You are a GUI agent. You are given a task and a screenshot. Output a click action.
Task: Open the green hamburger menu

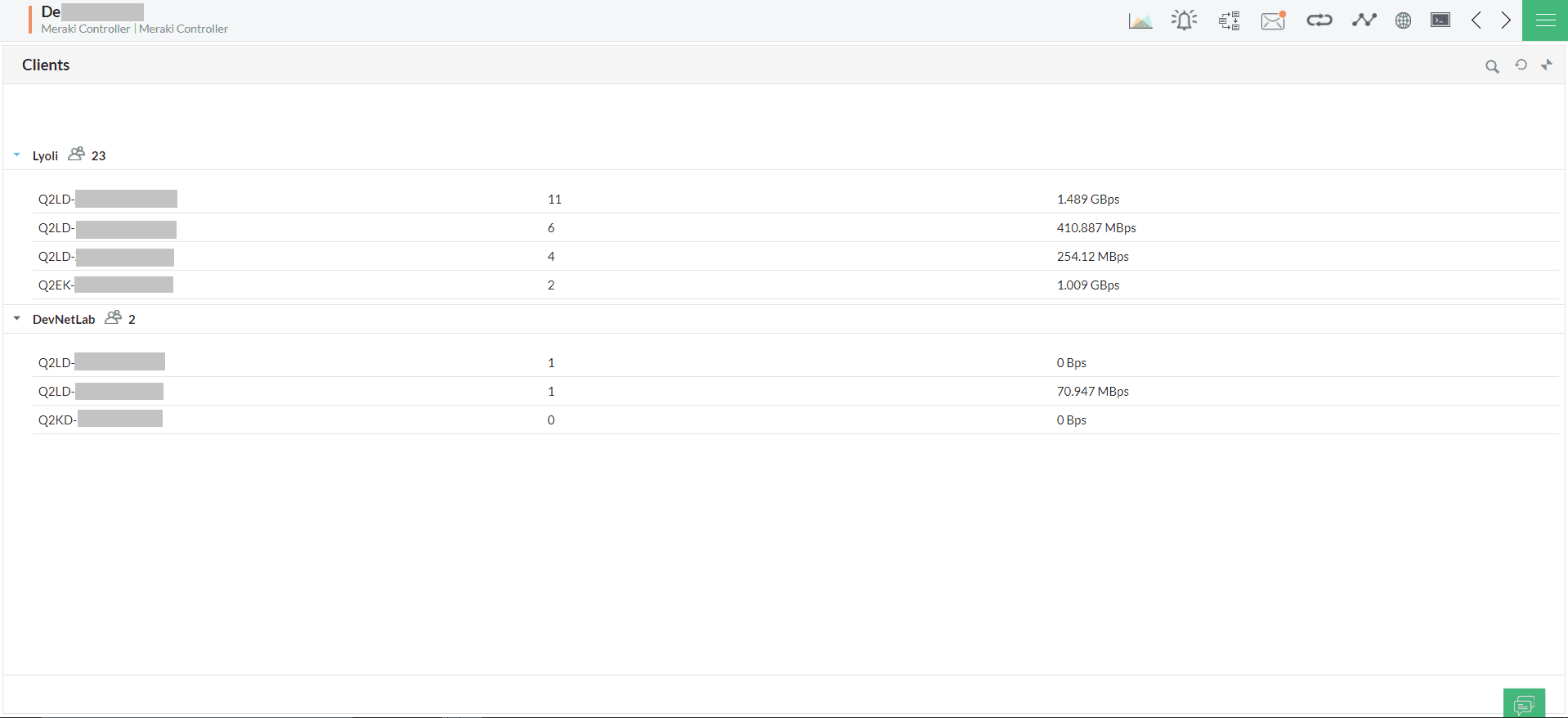pos(1545,20)
